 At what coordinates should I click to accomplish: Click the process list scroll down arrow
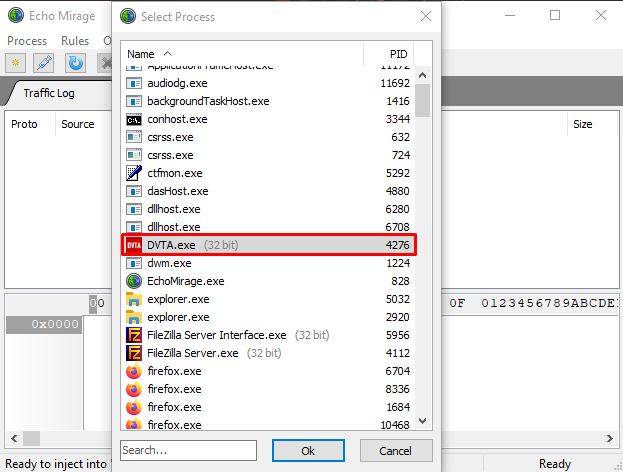point(423,421)
